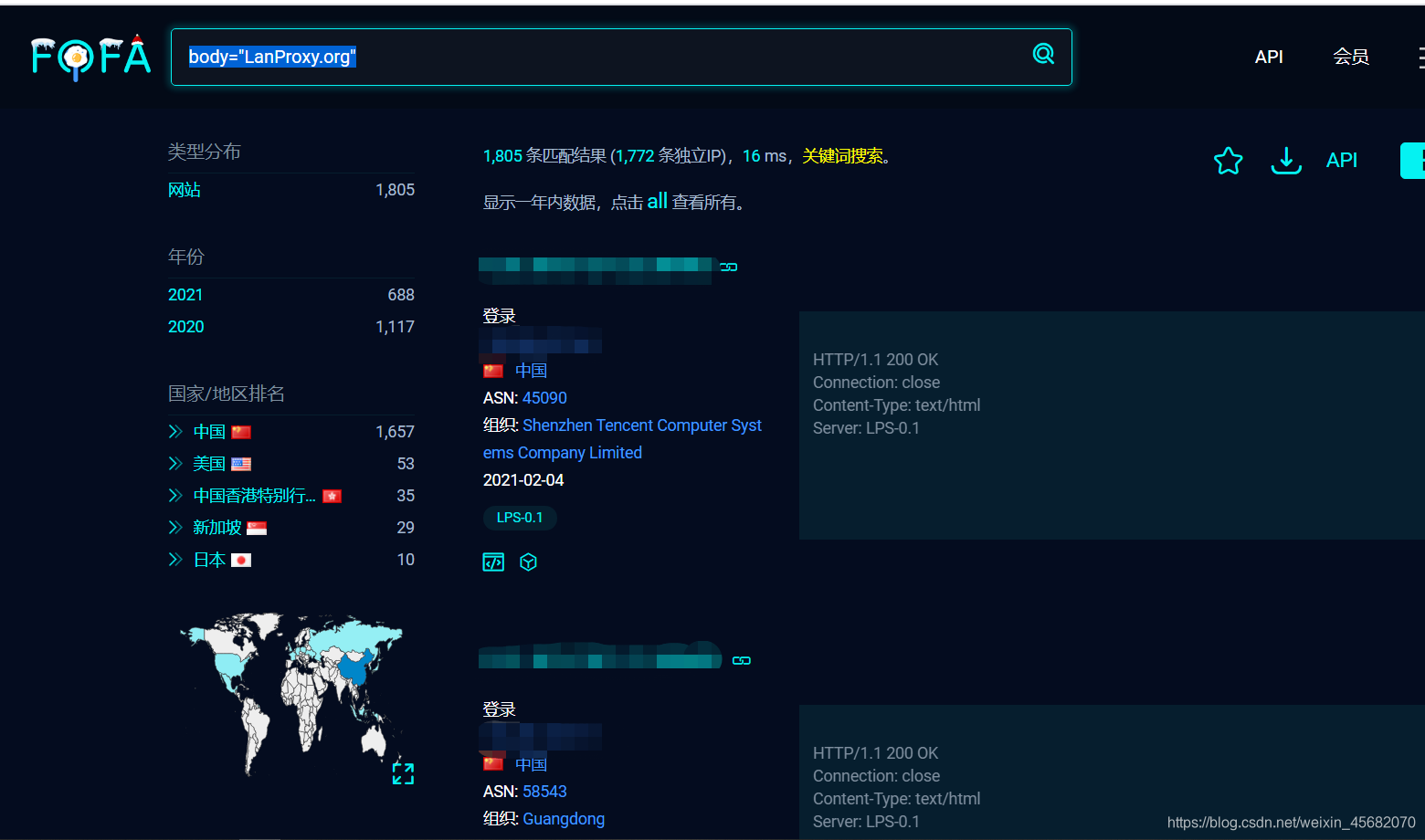
Task: Click the China flag in first result
Action: click(x=493, y=371)
